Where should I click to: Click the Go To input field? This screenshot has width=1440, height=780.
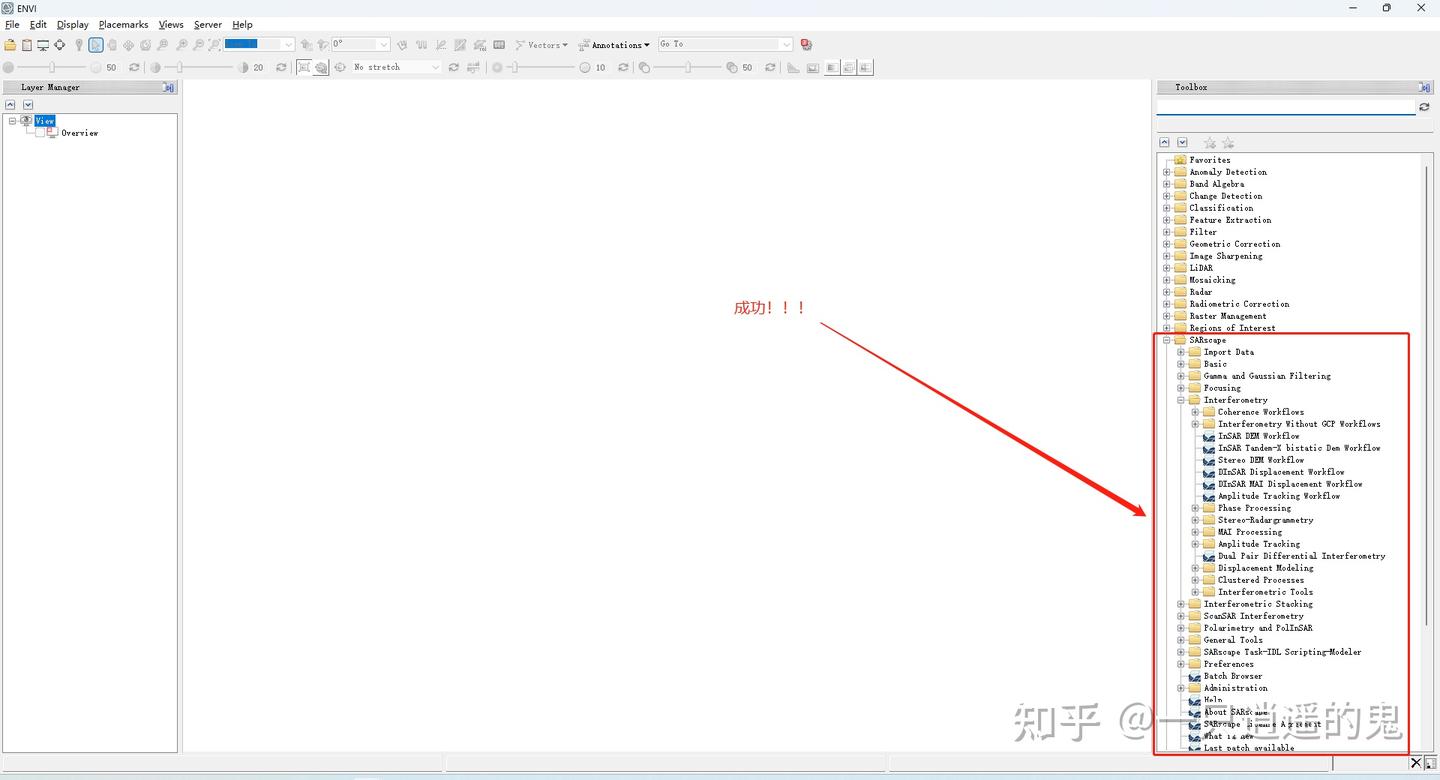725,44
